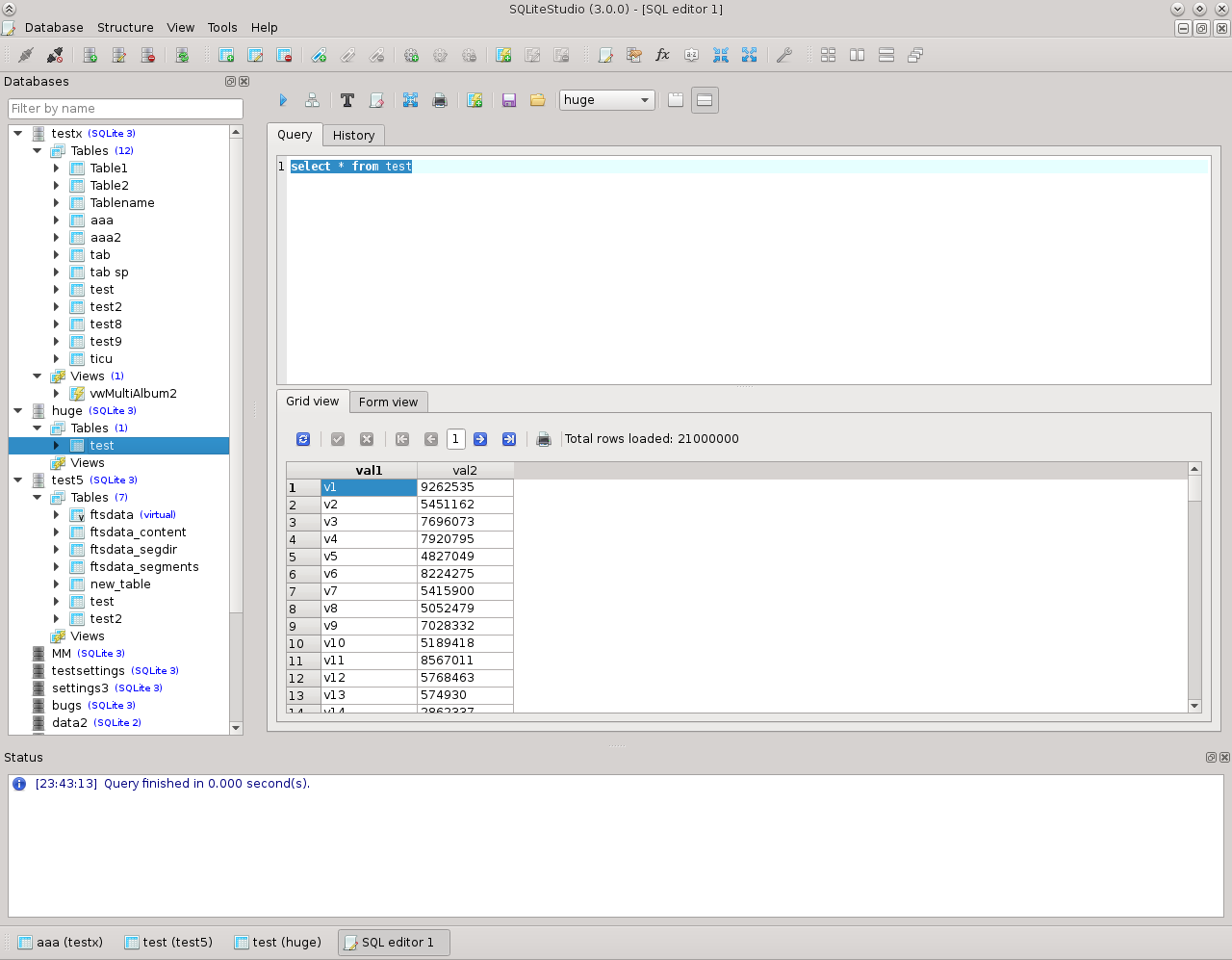Print the query results with the printer icon

click(x=544, y=438)
